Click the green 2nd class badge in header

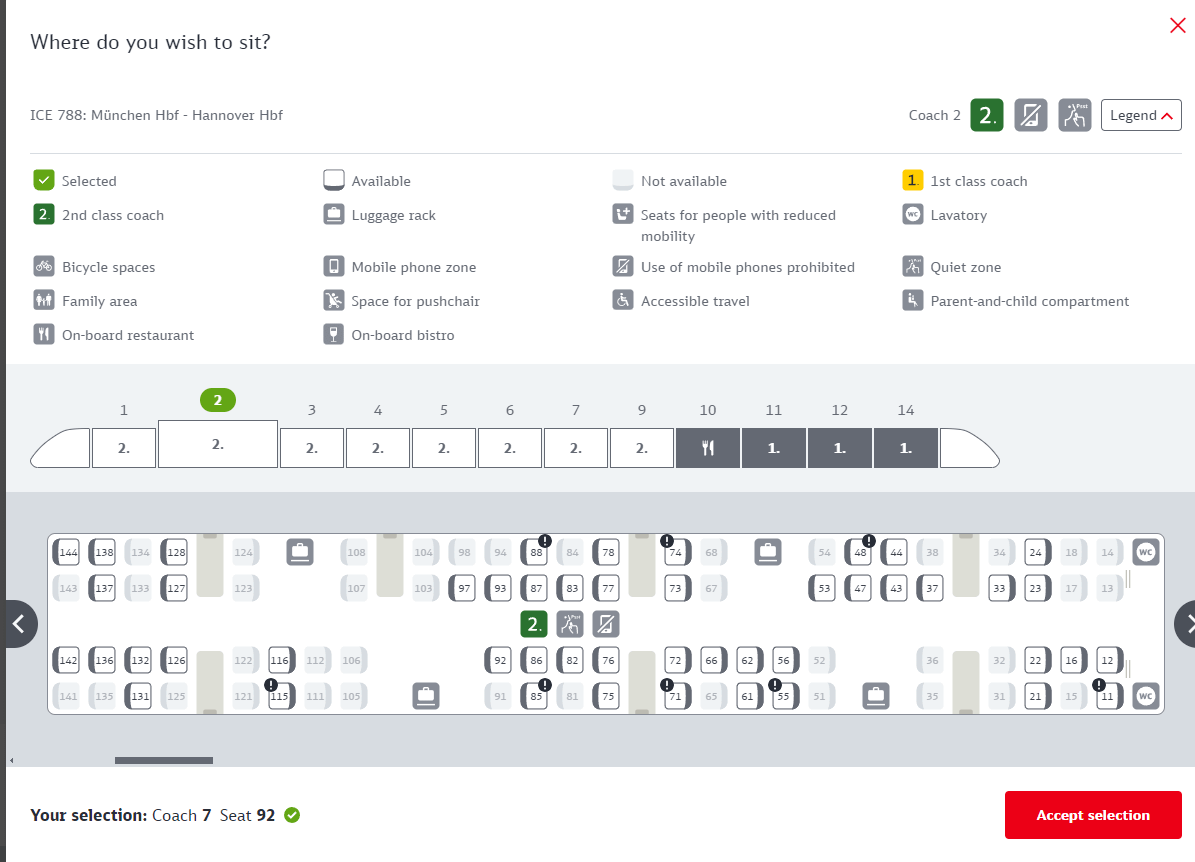pyautogui.click(x=987, y=115)
